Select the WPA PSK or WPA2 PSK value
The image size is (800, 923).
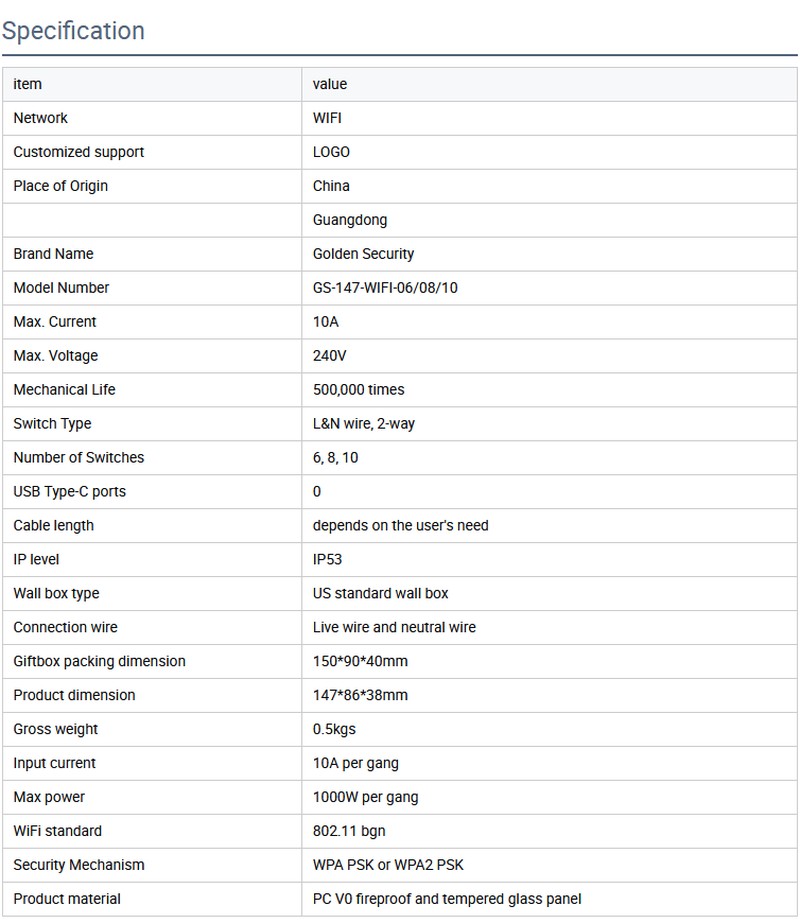(389, 866)
